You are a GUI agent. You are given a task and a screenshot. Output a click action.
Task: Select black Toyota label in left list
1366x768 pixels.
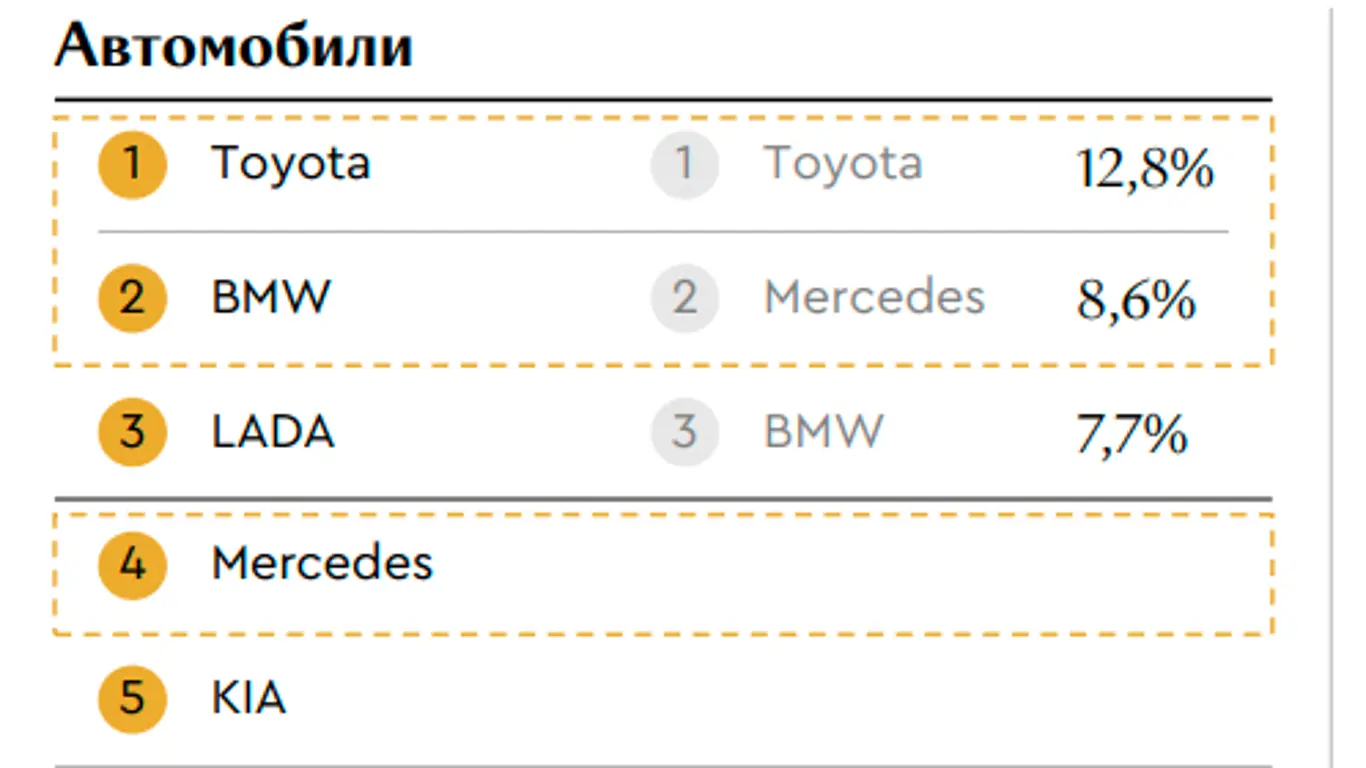click(291, 164)
